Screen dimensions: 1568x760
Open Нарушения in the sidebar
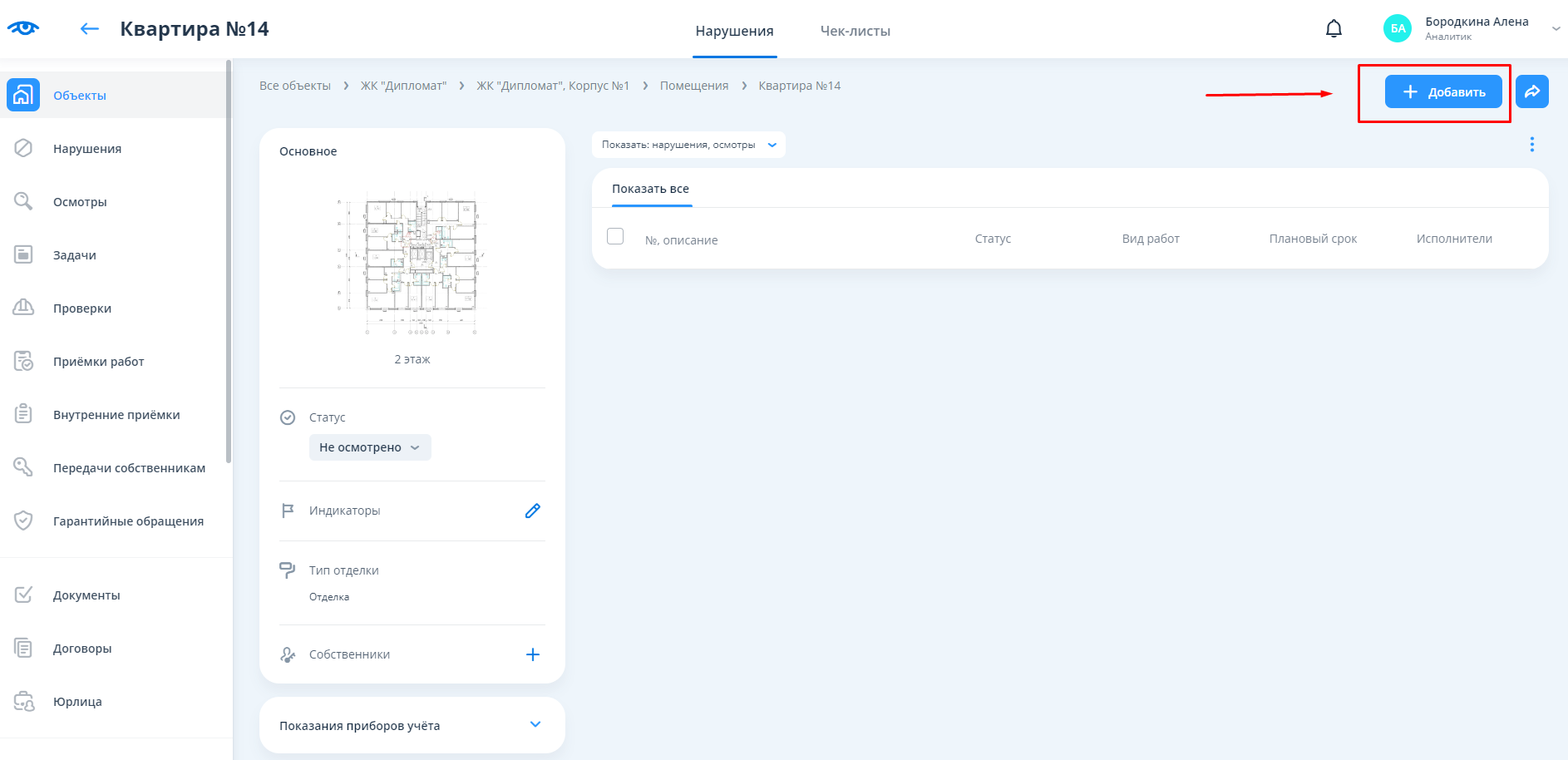click(x=87, y=149)
